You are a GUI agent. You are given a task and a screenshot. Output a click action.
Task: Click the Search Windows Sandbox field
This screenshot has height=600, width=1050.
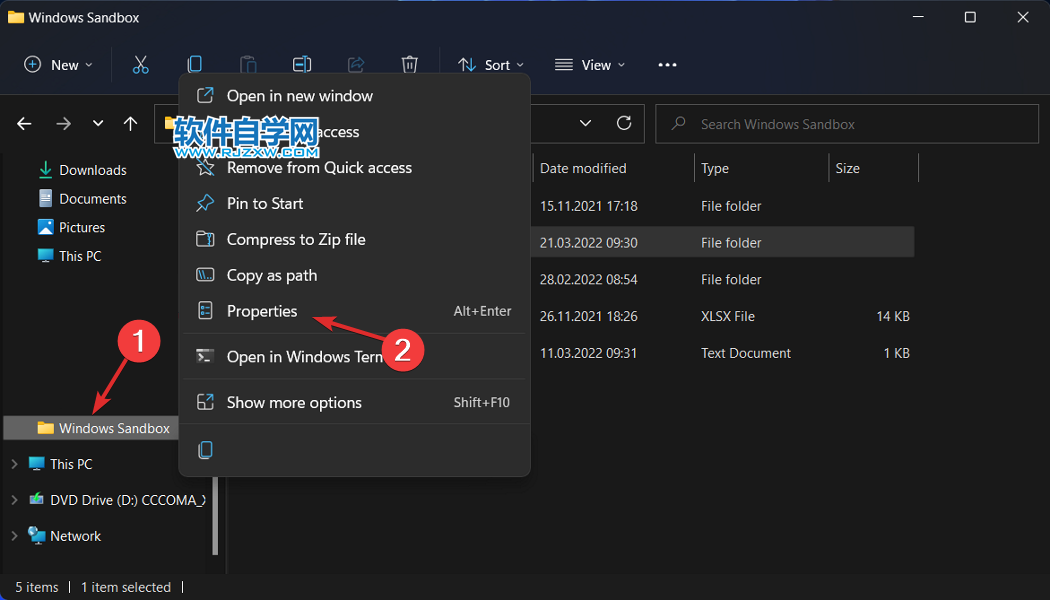pyautogui.click(x=850, y=124)
